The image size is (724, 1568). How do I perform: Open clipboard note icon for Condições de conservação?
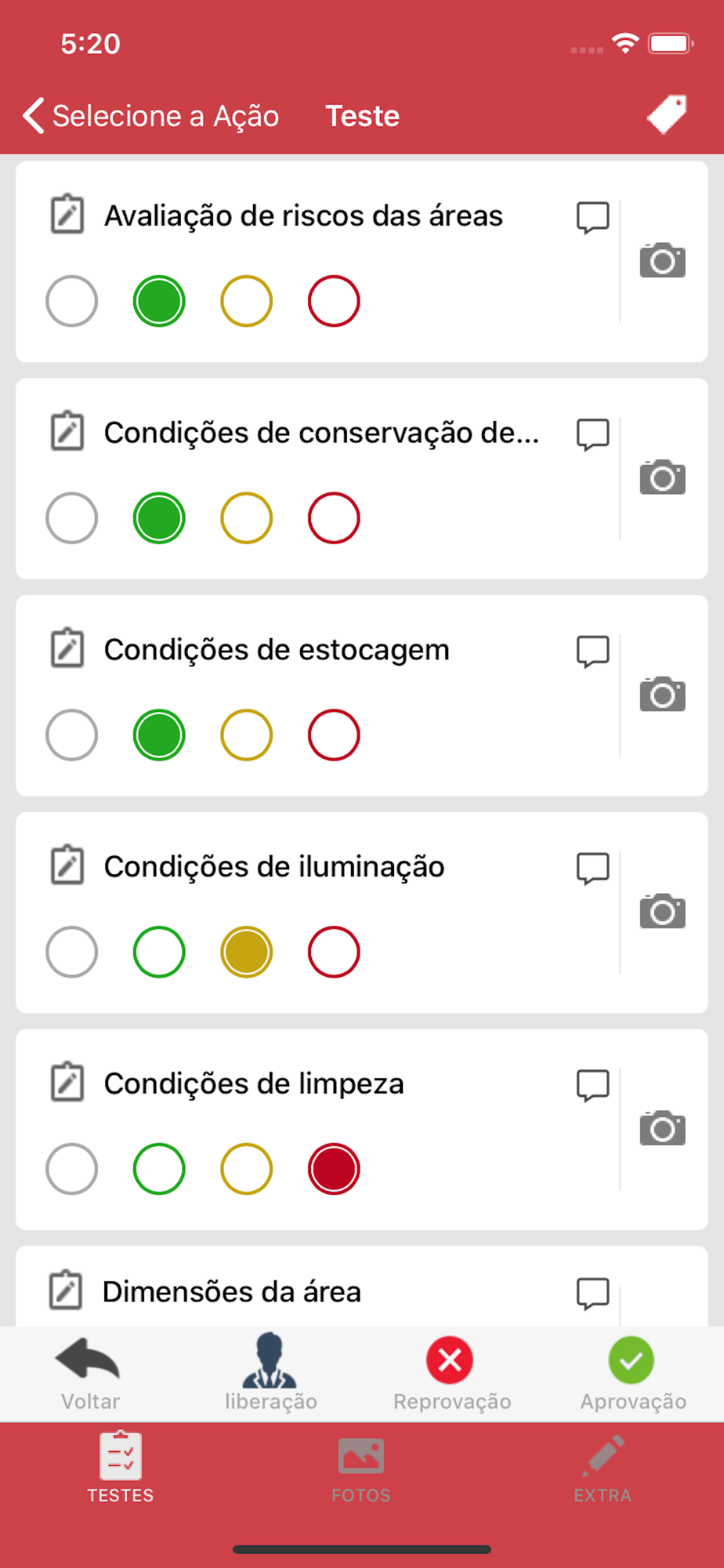pyautogui.click(x=67, y=431)
